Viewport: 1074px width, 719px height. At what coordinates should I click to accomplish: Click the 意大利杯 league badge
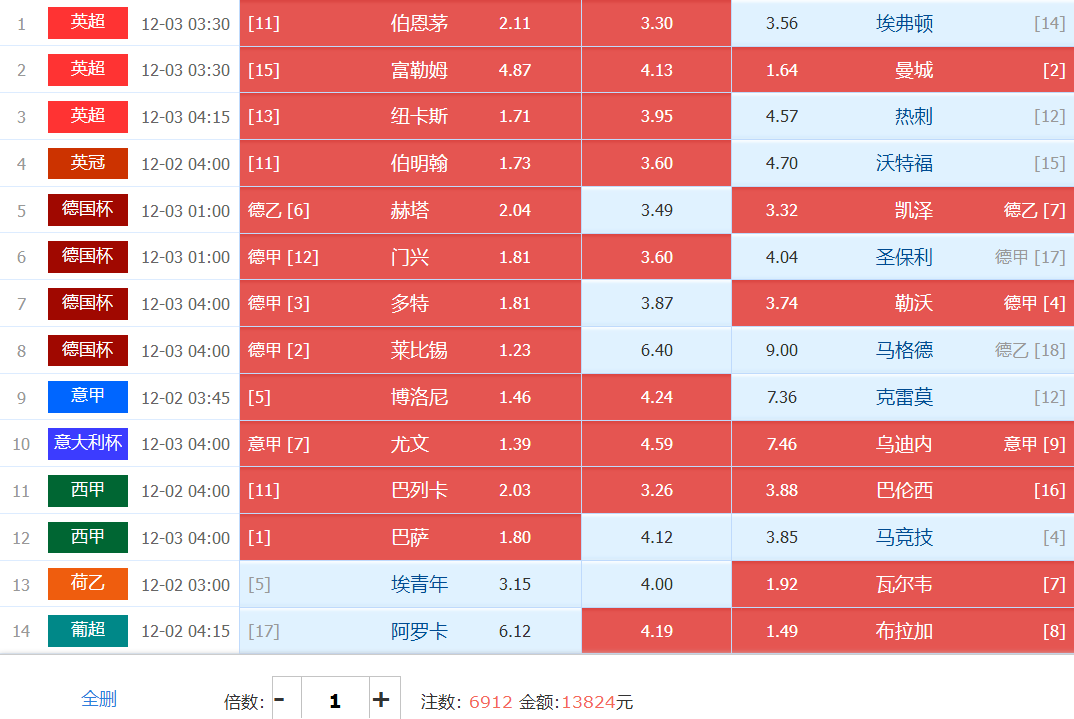point(88,443)
